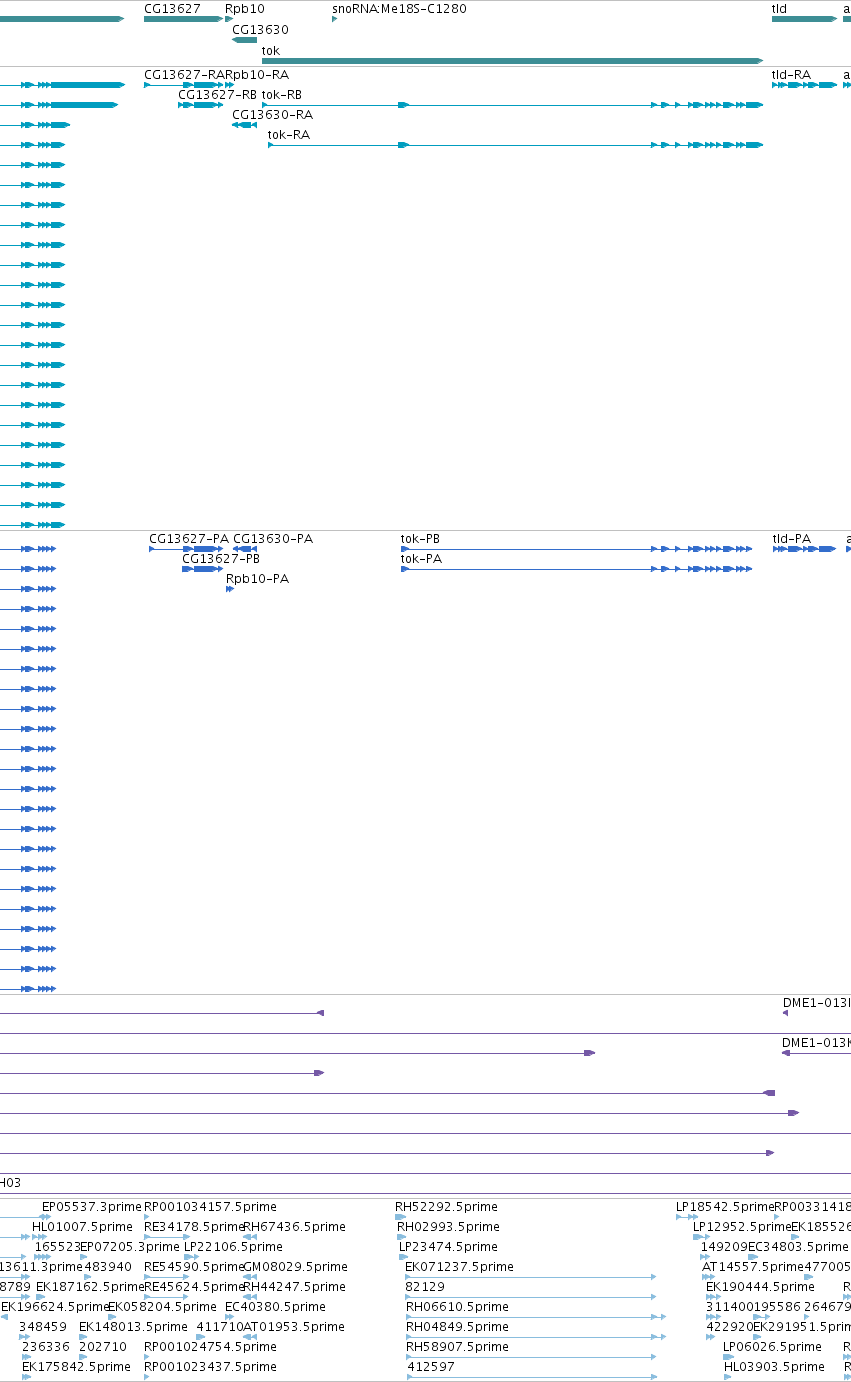Select the feature labeled 412597

coord(432,1367)
